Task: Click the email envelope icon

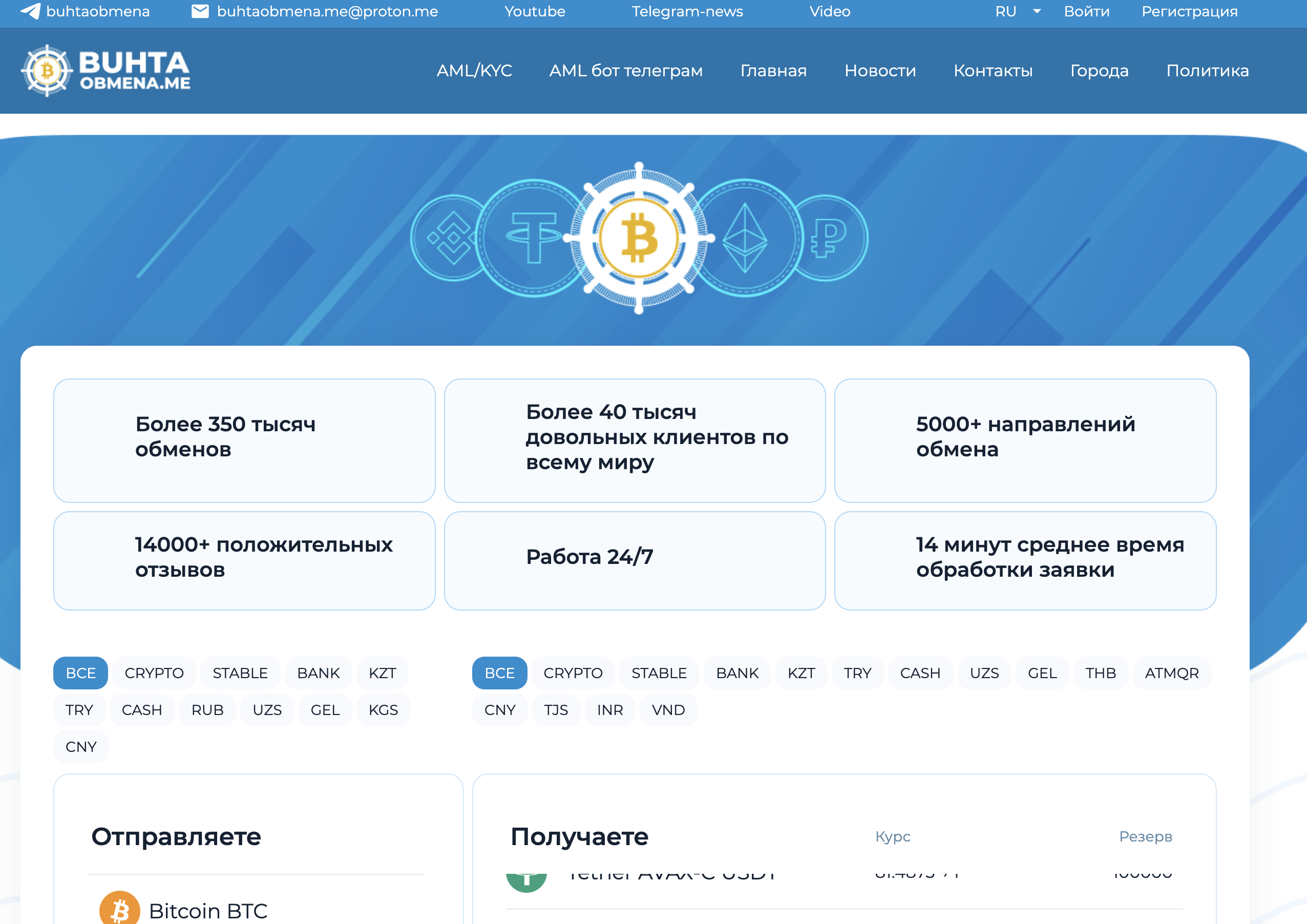Action: point(200,11)
